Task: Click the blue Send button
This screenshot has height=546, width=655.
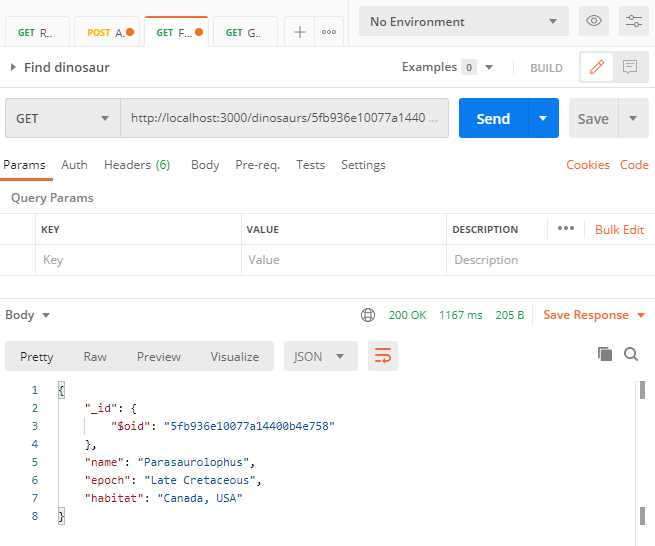Action: click(x=493, y=118)
